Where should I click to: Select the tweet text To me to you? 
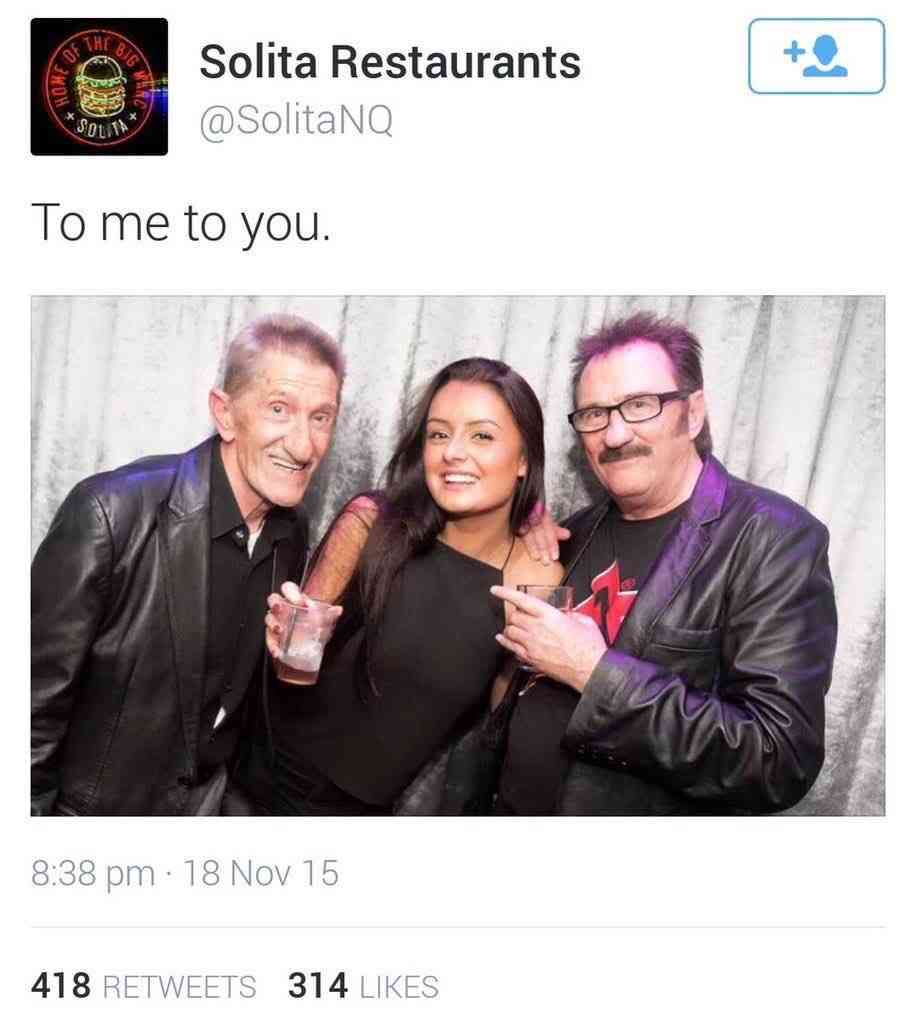point(181,225)
